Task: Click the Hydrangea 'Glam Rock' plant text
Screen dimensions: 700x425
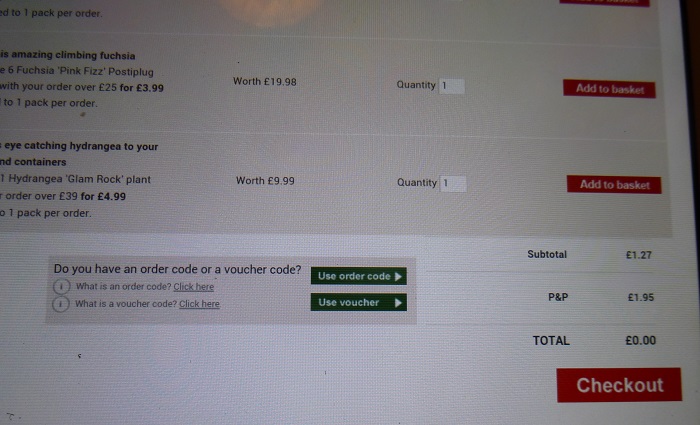Action: point(75,179)
